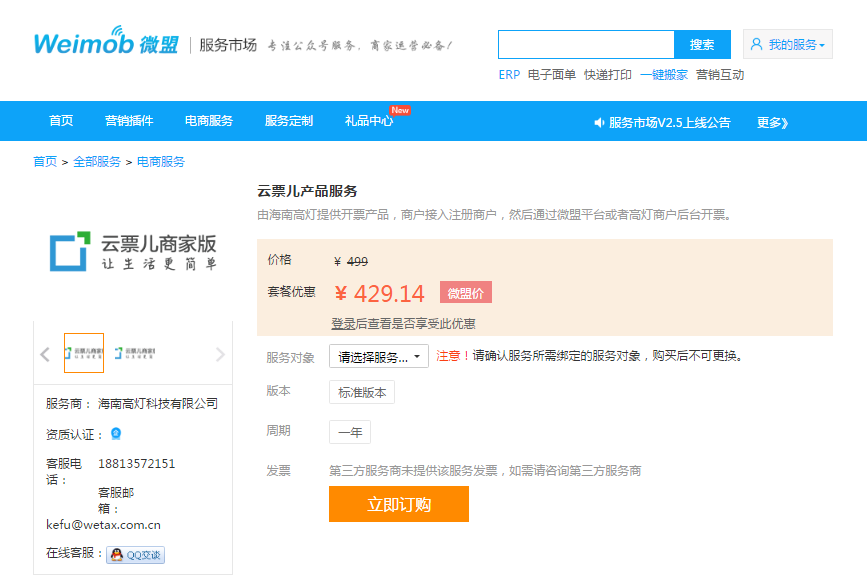
Task: Click the 一键搬家 quick search link
Action: pos(664,75)
